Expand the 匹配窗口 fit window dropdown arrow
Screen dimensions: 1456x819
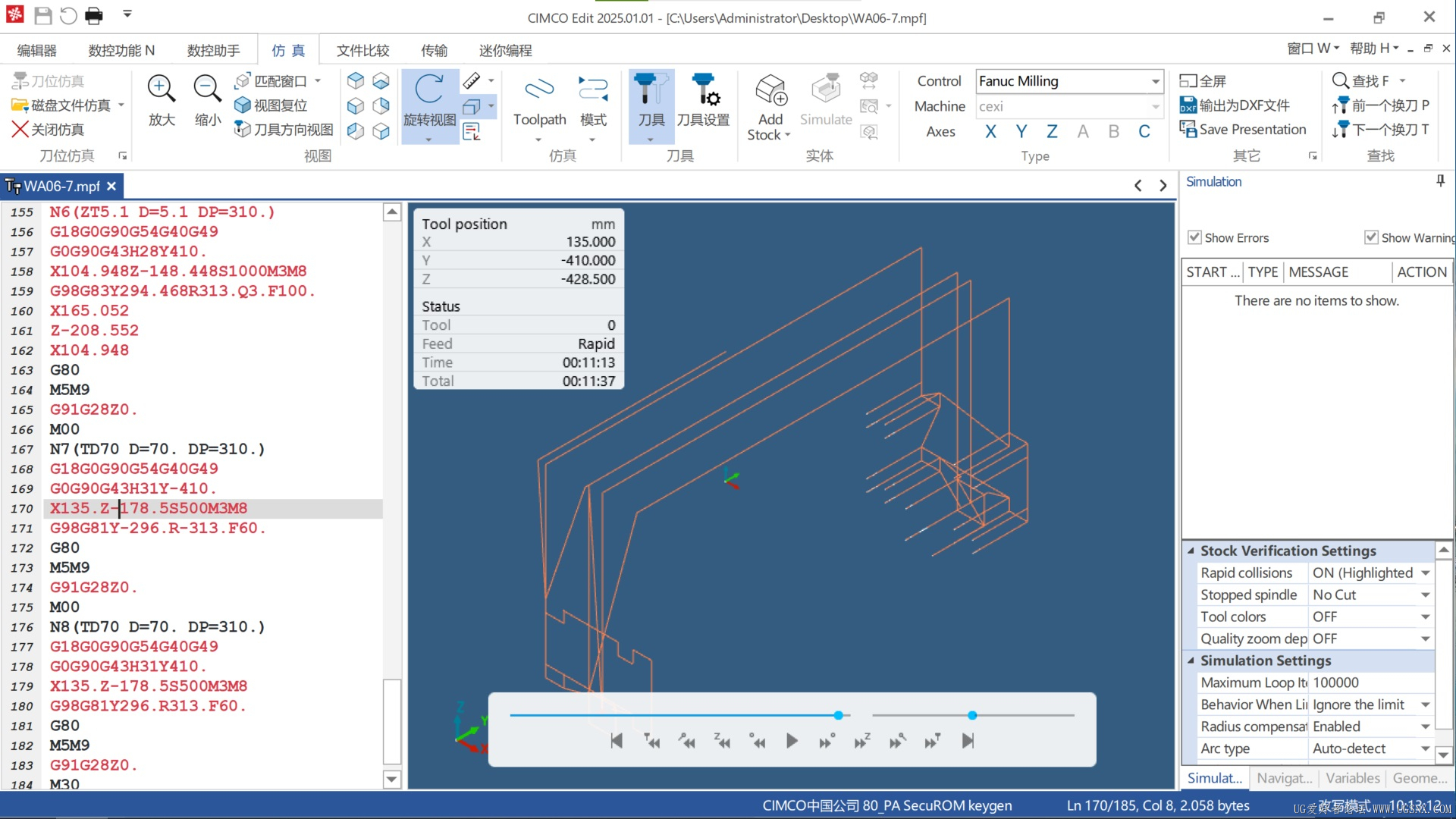tap(318, 80)
